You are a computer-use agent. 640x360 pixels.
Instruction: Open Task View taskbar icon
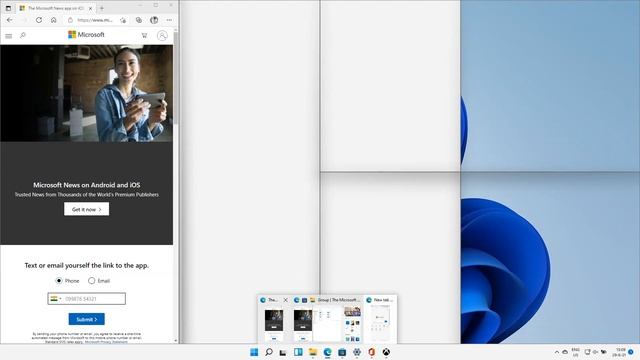283,352
